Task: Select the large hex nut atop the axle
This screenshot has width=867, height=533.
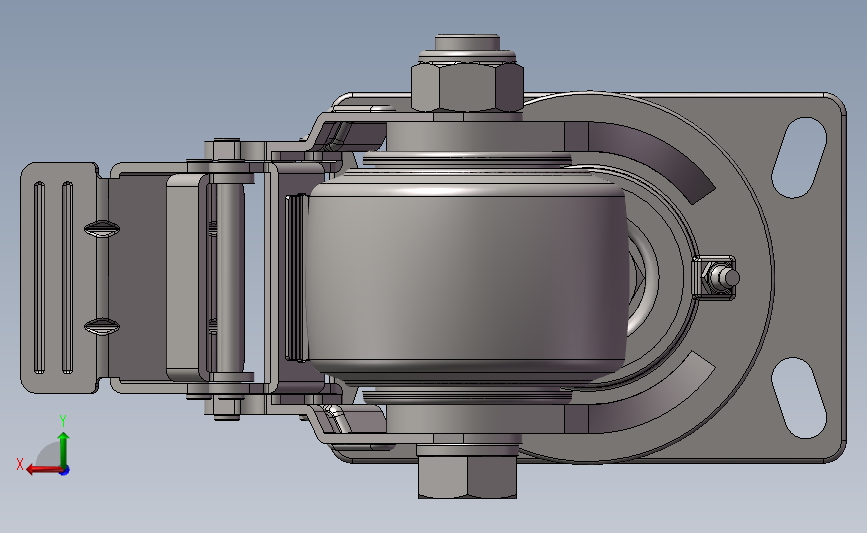Action: coord(467,86)
